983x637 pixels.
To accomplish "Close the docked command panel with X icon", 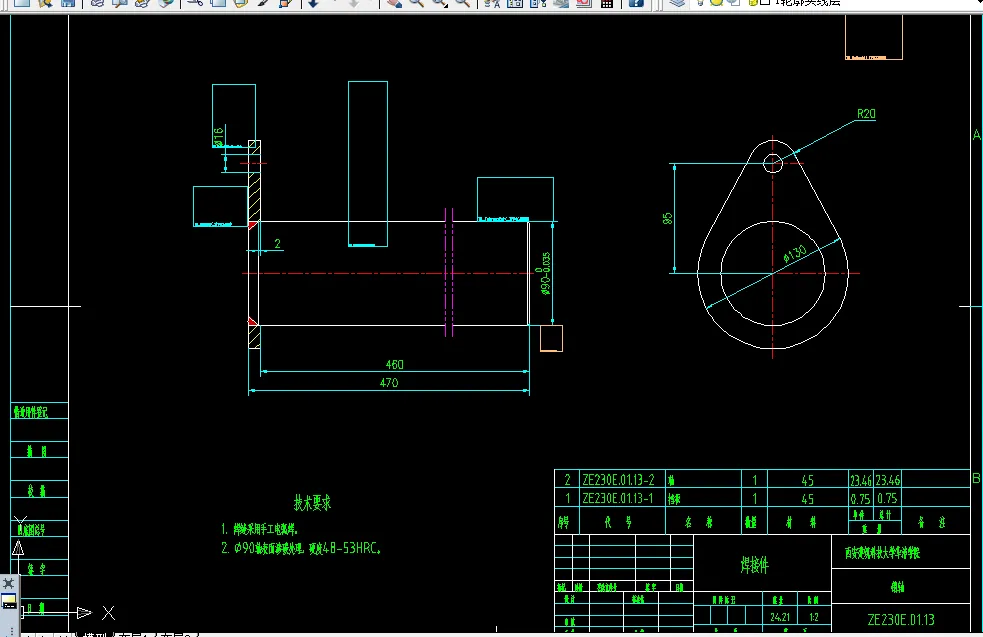I will (x=9, y=583).
